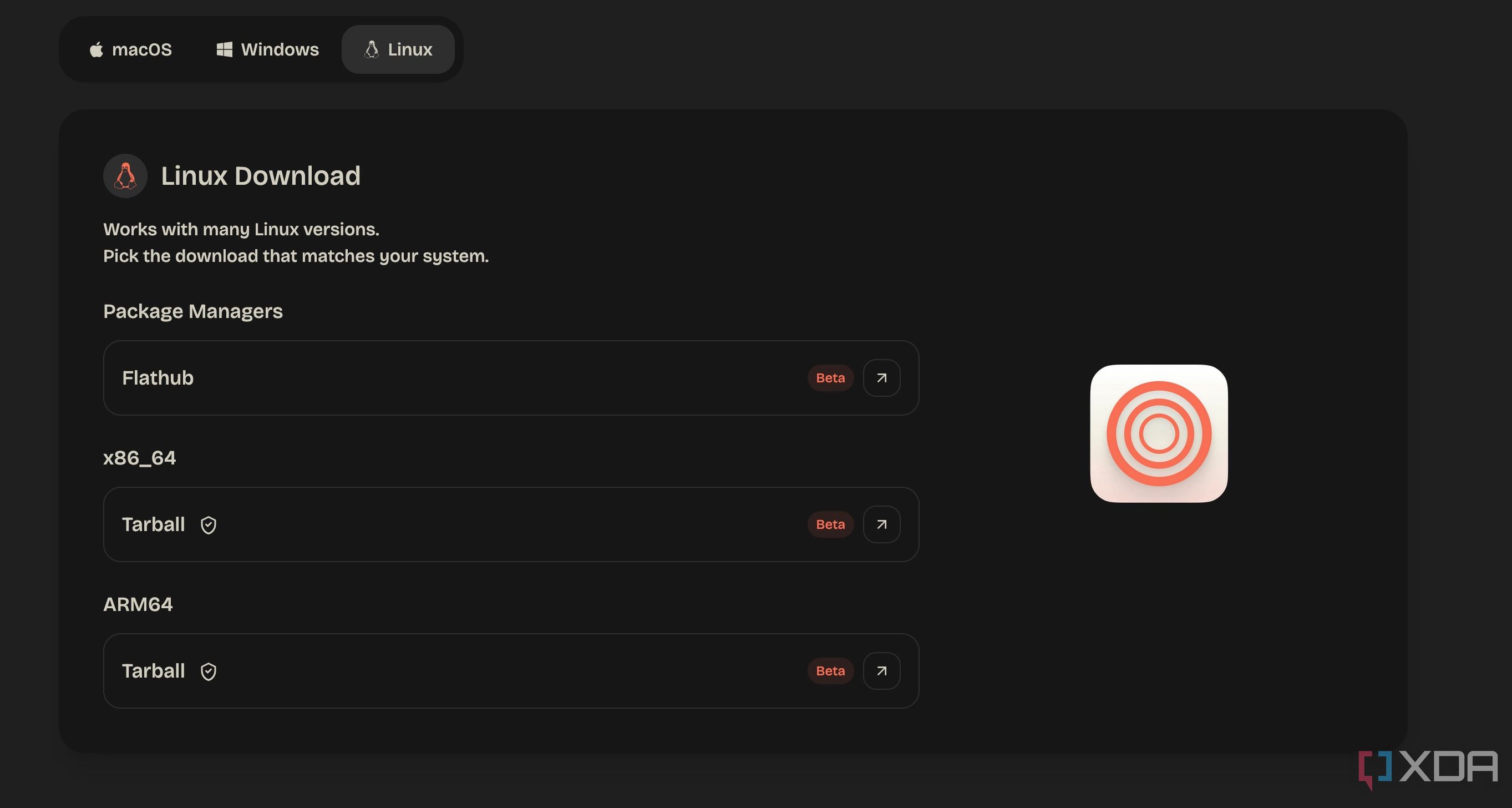Click the ARM64 Tarball Beta badge

click(830, 670)
